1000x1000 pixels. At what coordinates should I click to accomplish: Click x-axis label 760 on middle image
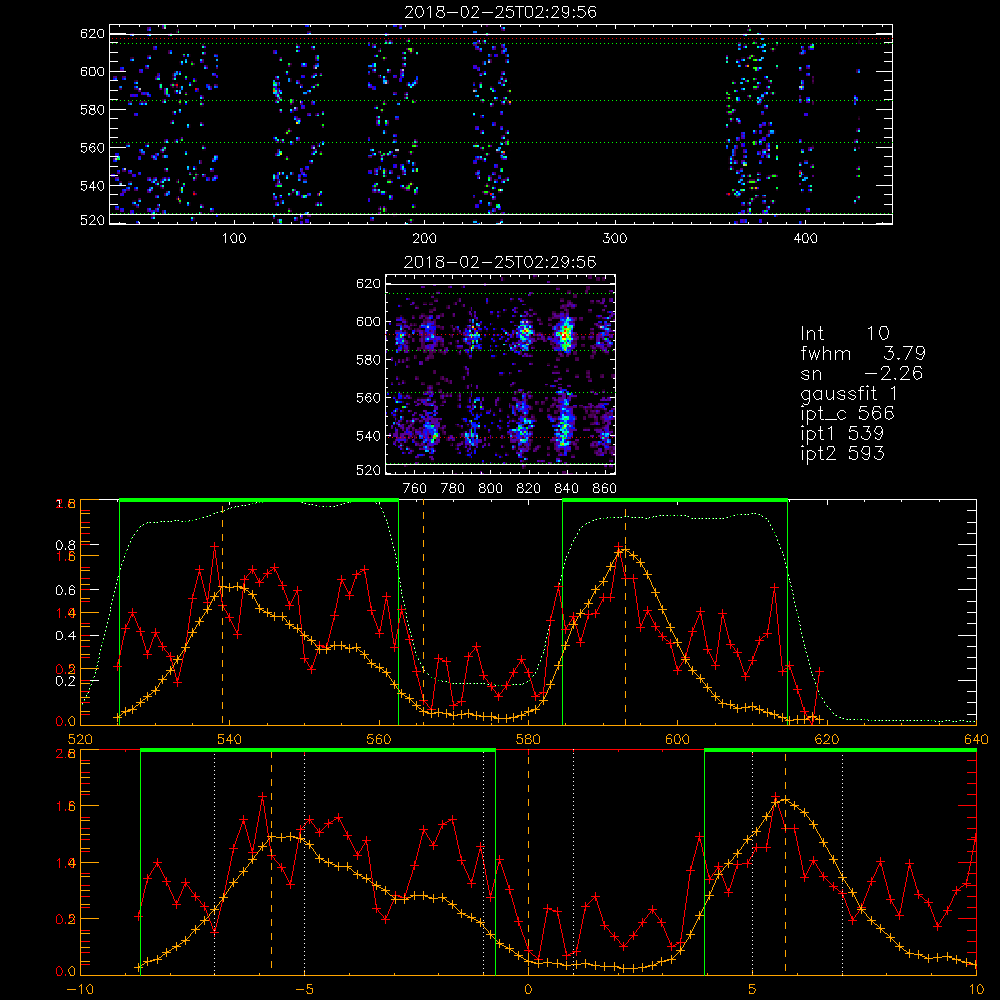[415, 489]
